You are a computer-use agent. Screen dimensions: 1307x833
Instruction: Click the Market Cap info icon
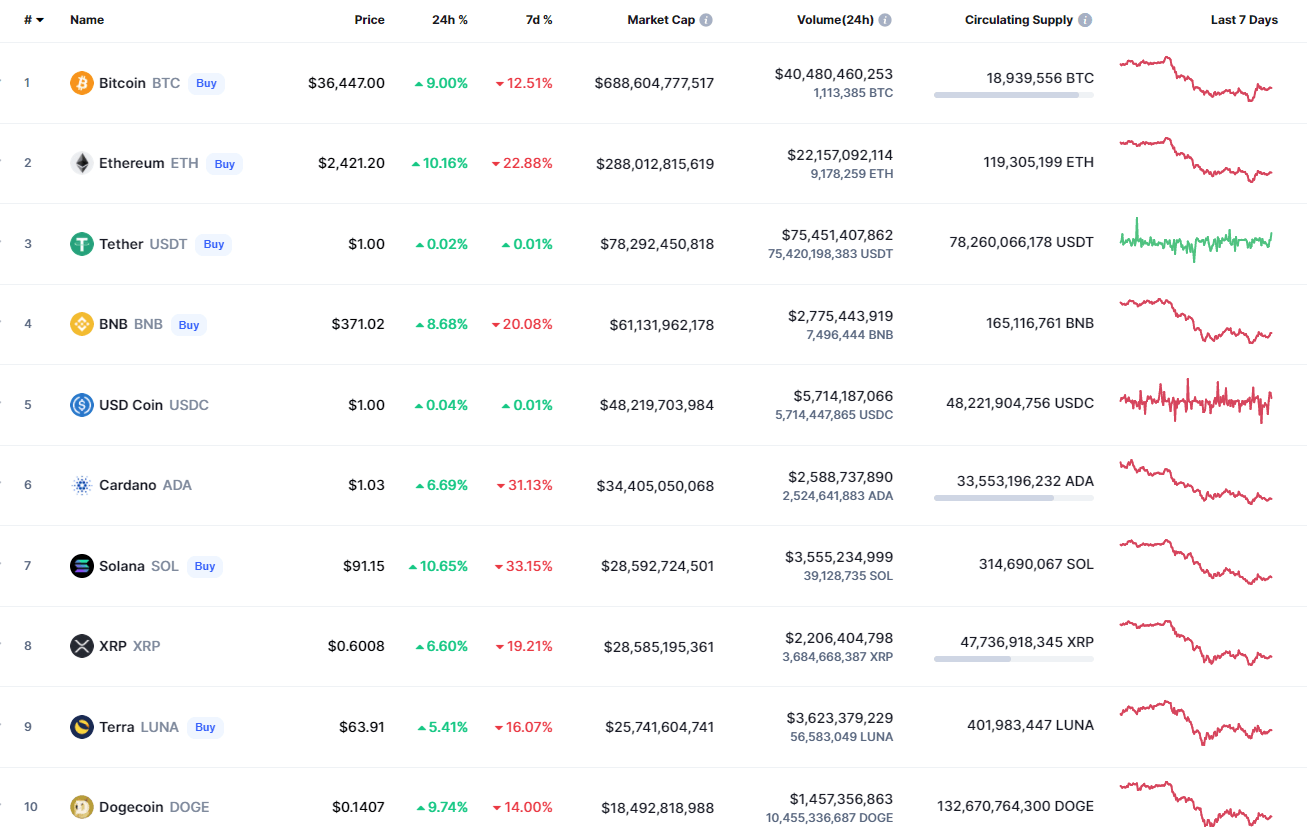tap(707, 20)
